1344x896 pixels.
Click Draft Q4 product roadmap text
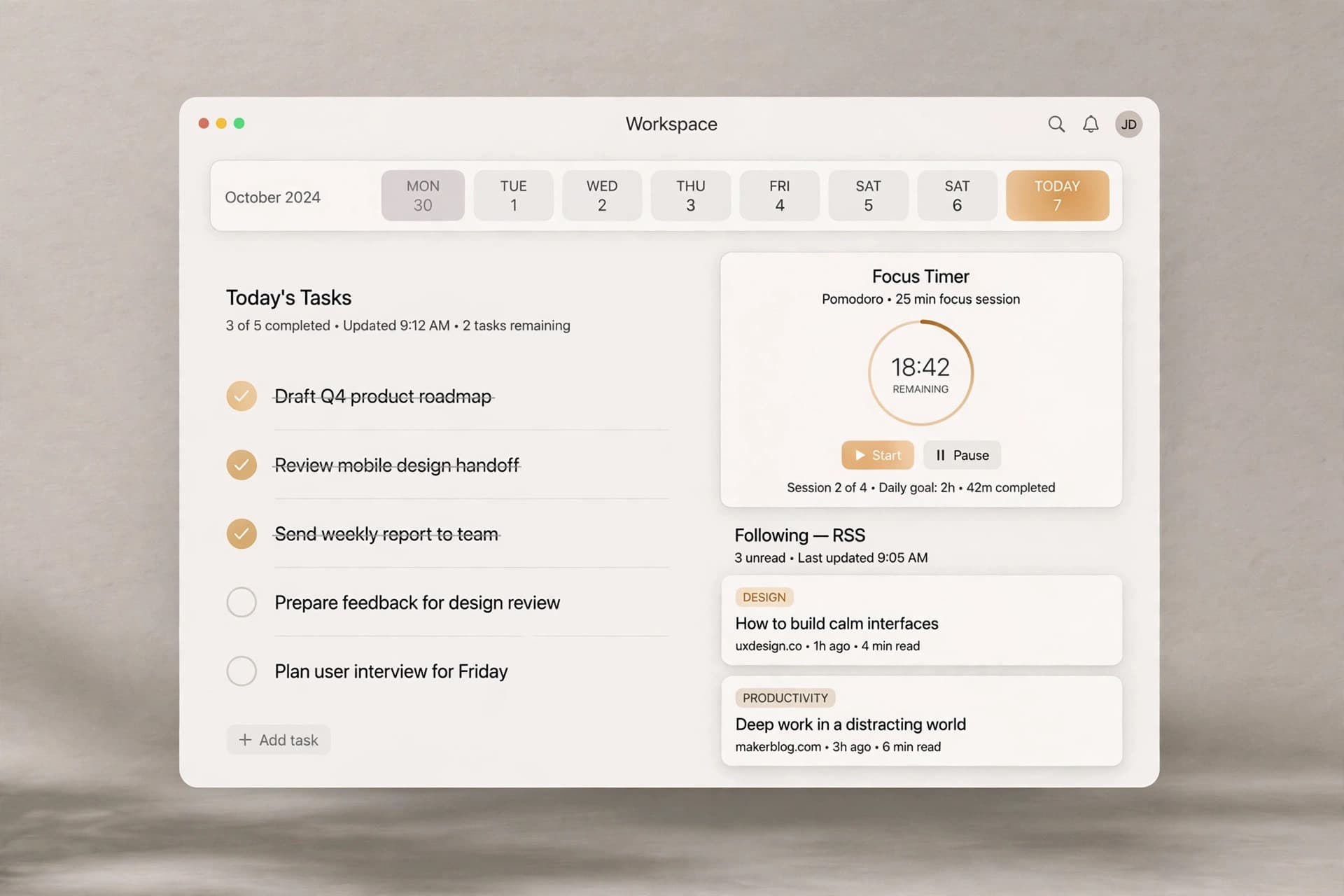tap(383, 396)
